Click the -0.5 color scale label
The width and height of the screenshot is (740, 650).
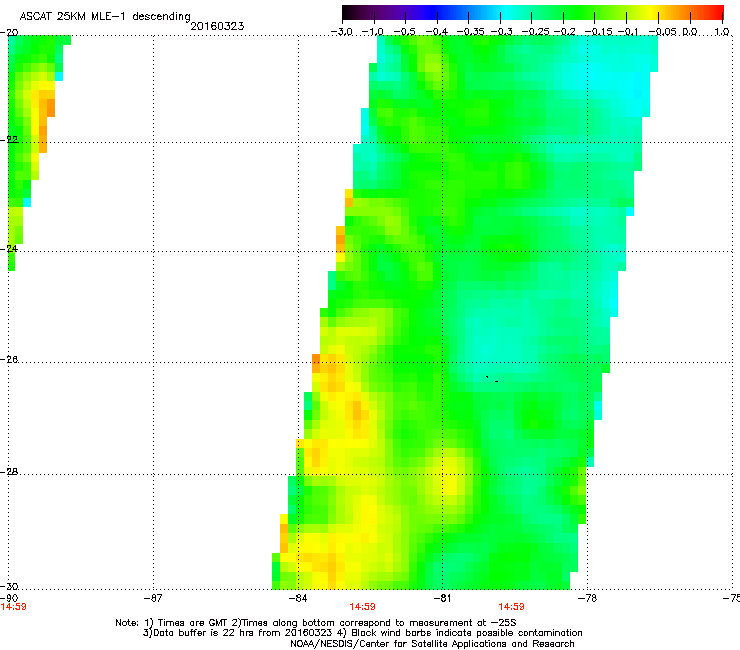pyautogui.click(x=404, y=32)
